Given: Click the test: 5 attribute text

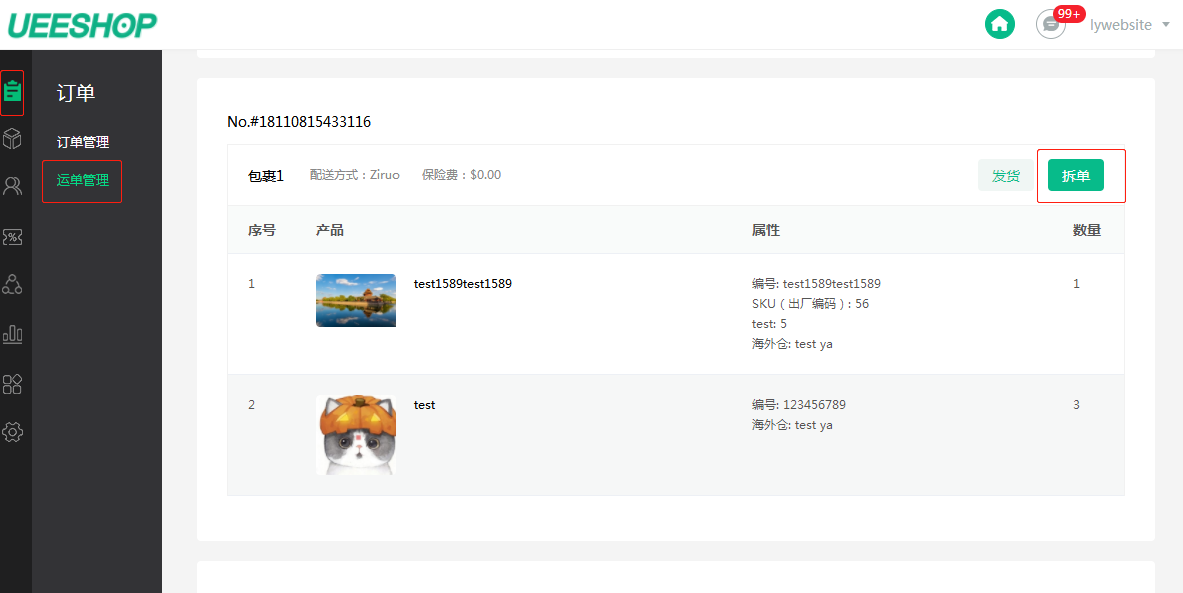Looking at the screenshot, I should (x=769, y=324).
